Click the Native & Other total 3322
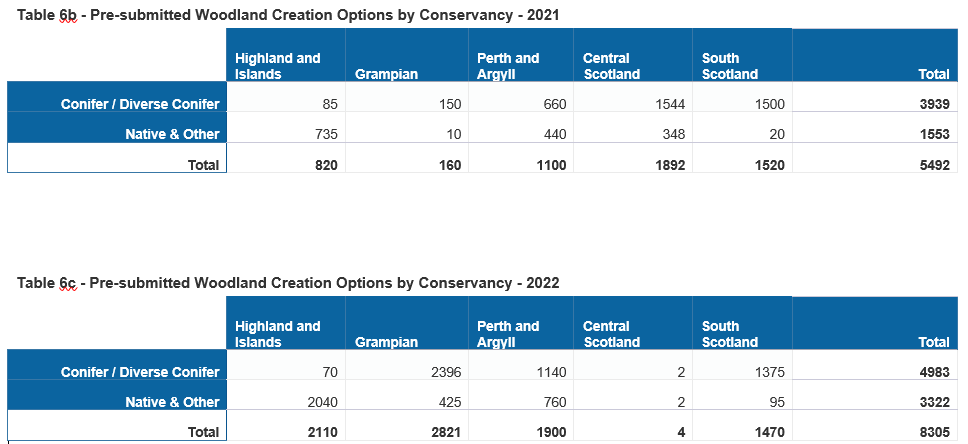The image size is (968, 444). coord(933,402)
